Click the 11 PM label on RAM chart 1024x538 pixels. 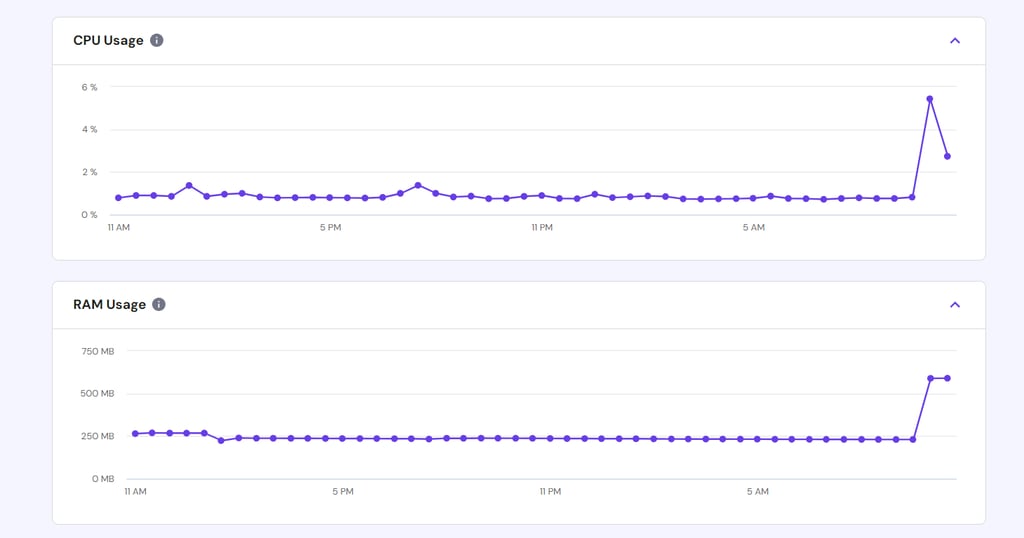(550, 492)
